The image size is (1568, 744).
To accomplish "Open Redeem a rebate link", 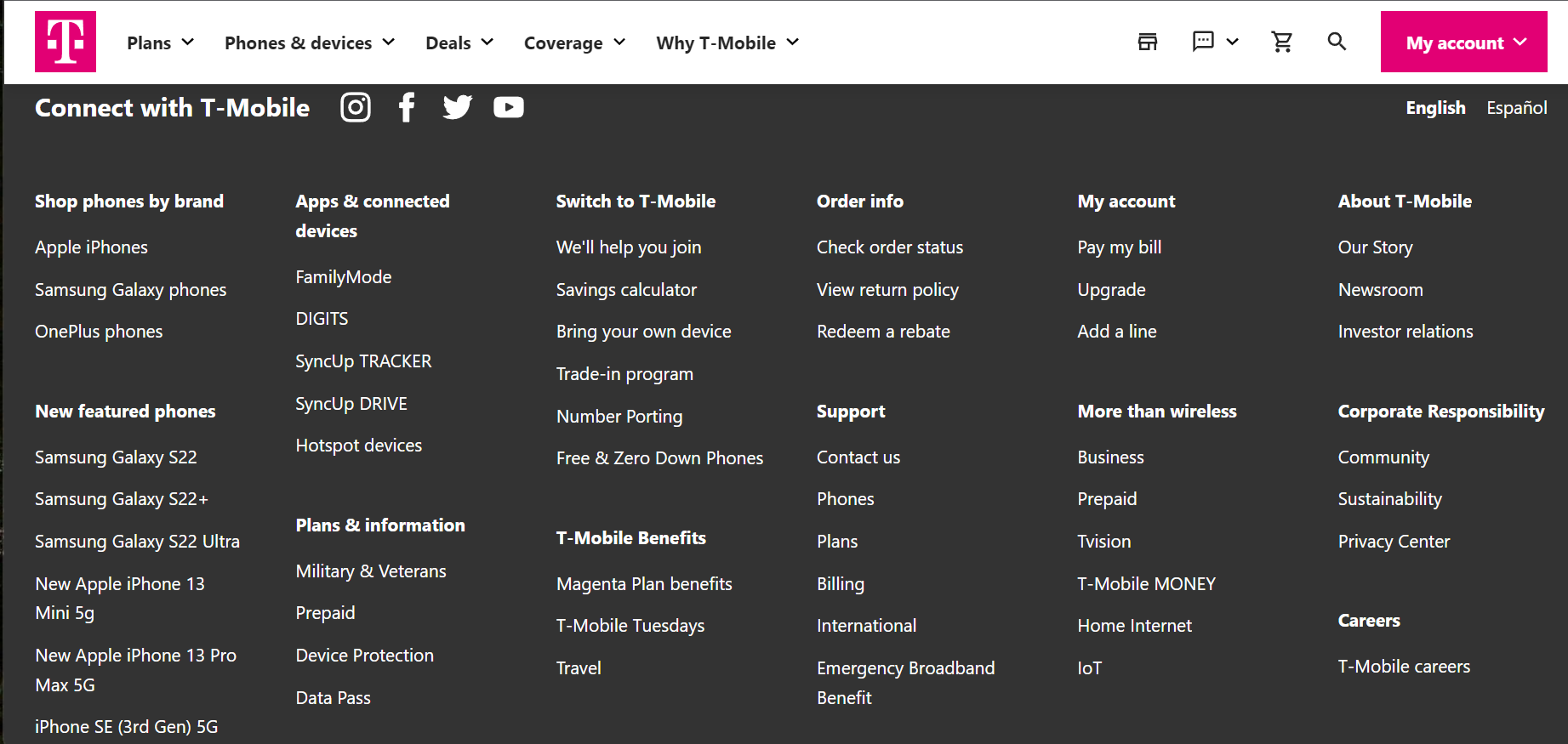I will click(x=883, y=332).
